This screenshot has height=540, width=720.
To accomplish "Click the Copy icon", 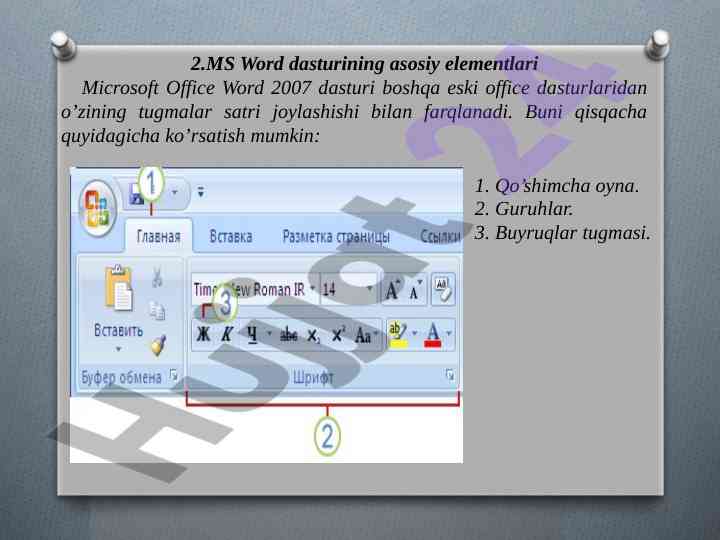I will pos(157,311).
